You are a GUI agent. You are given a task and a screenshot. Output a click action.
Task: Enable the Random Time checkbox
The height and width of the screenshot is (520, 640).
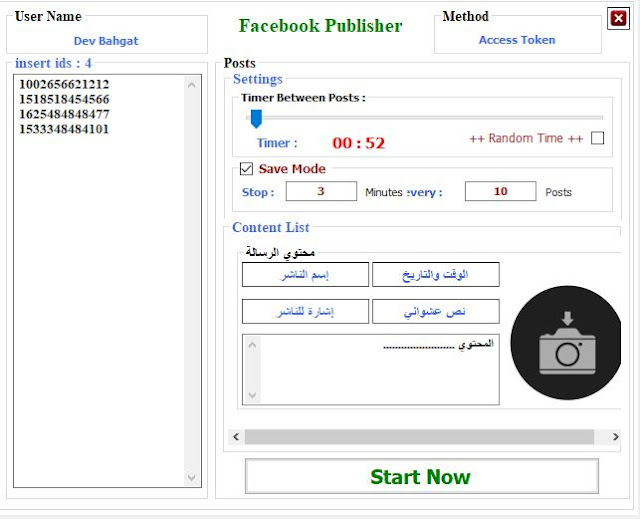598,138
